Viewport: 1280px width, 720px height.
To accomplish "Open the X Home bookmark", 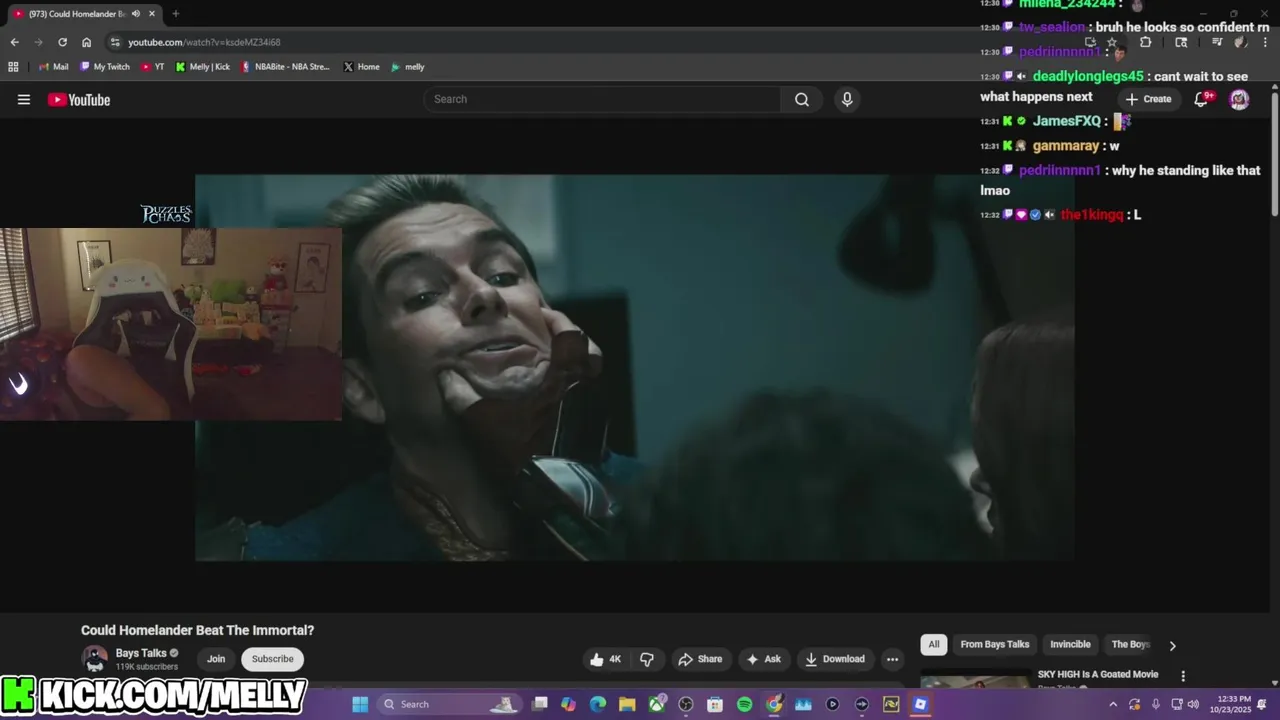I will (x=361, y=67).
